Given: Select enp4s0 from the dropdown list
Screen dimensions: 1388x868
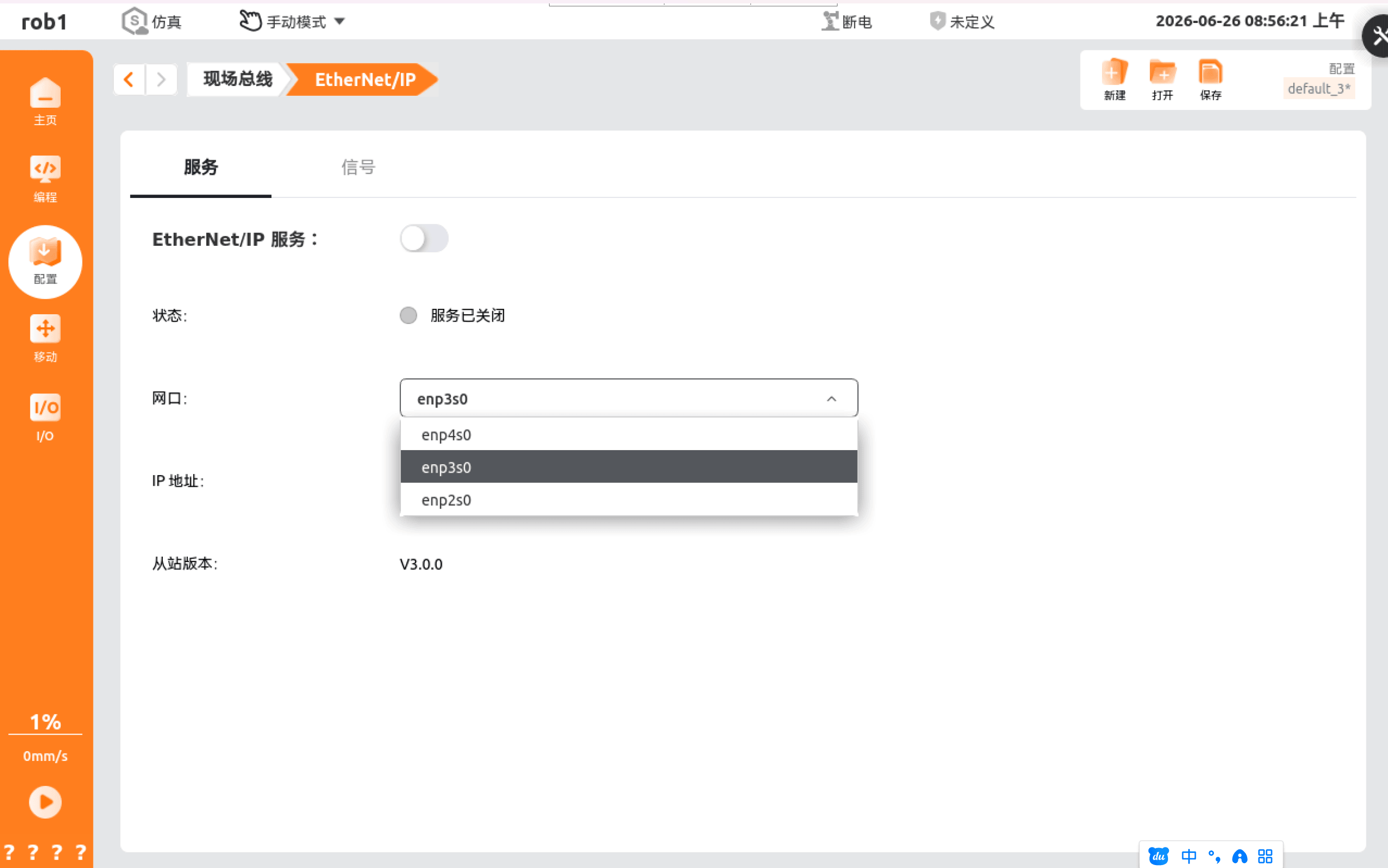Looking at the screenshot, I should (x=629, y=434).
